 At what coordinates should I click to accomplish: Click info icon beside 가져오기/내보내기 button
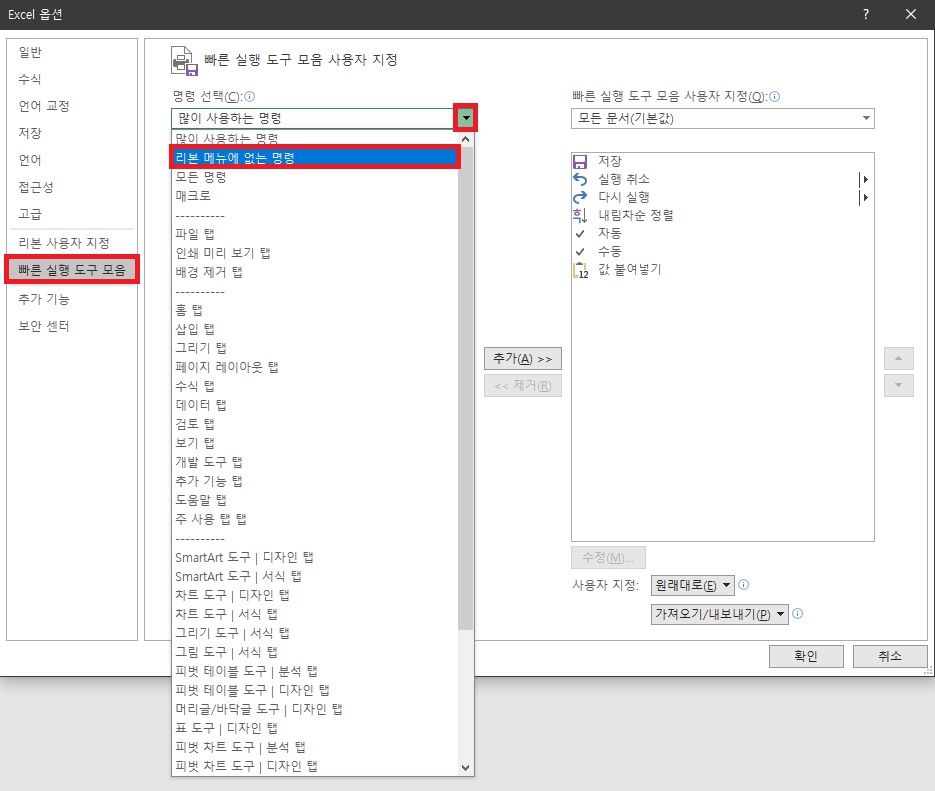coord(798,613)
